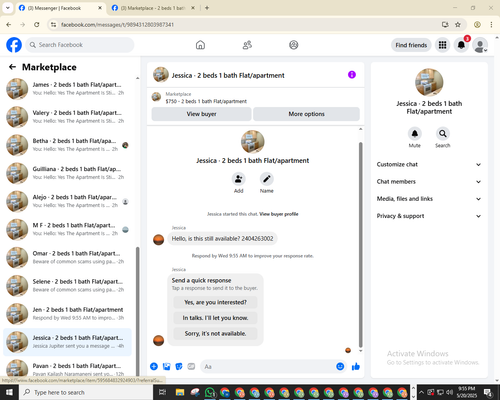Viewport: 500px width, 400px height.
Task: Open Selene conversation in the list
Action: (67, 286)
